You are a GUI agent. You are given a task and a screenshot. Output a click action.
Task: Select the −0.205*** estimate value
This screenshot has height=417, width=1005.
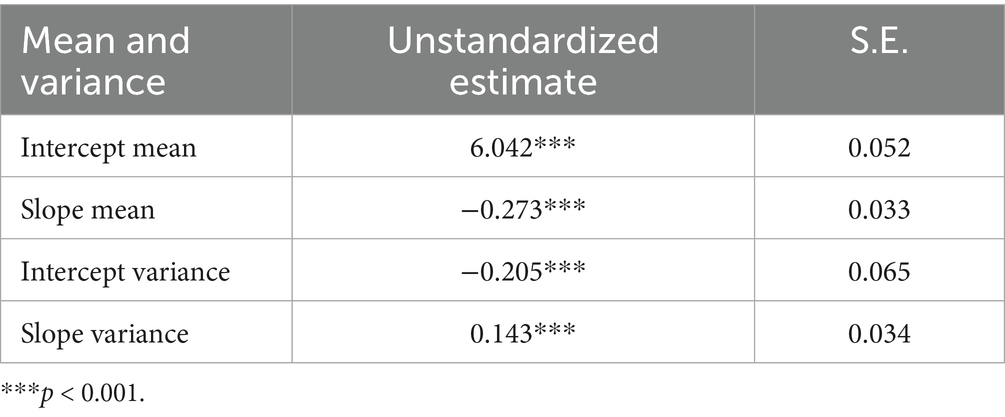(x=523, y=272)
